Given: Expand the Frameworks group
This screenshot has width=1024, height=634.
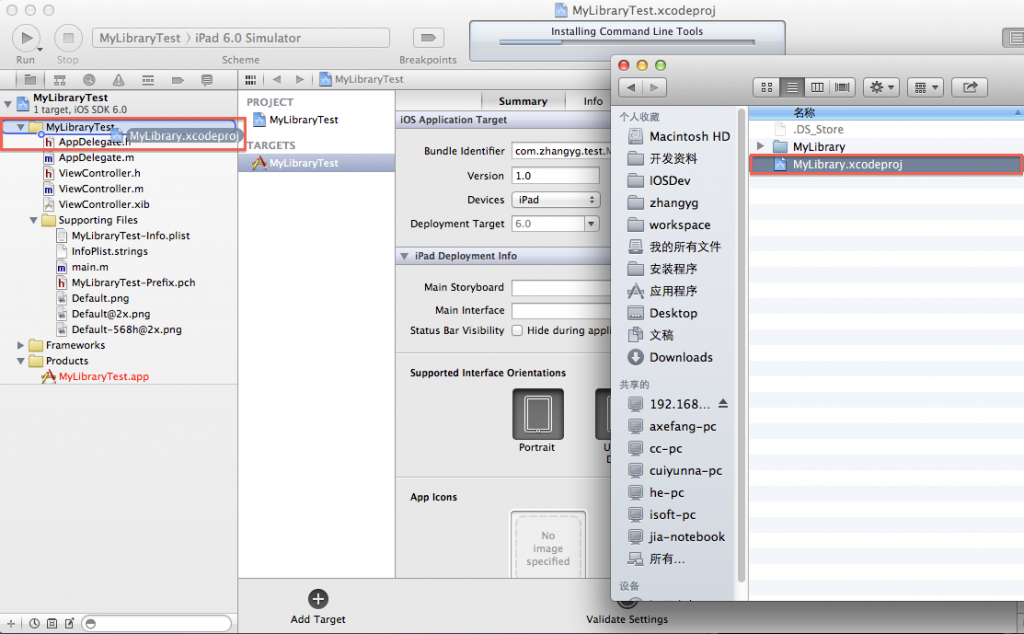Looking at the screenshot, I should point(21,345).
